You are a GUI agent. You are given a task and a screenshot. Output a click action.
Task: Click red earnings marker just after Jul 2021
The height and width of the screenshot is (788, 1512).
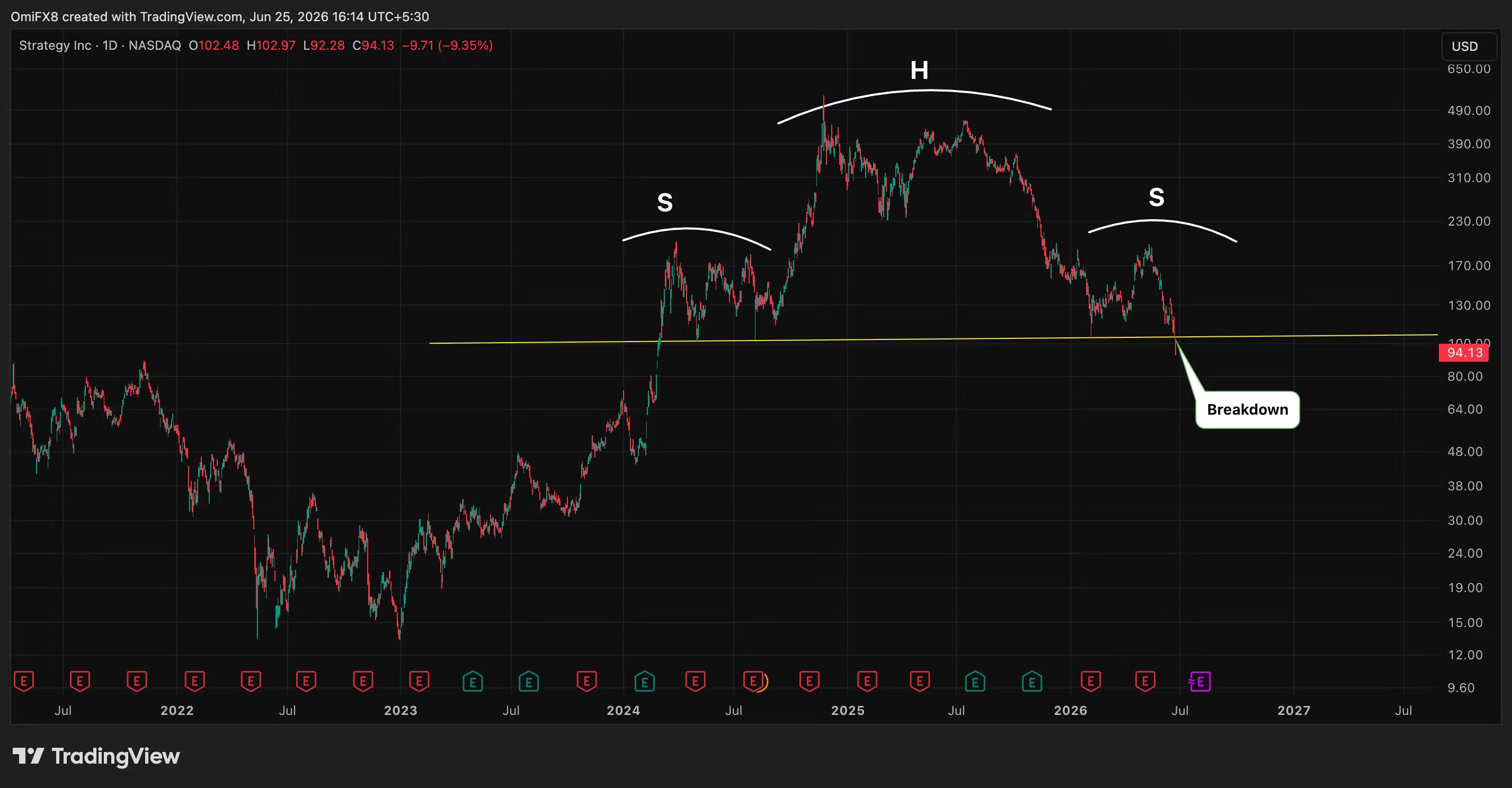(80, 681)
